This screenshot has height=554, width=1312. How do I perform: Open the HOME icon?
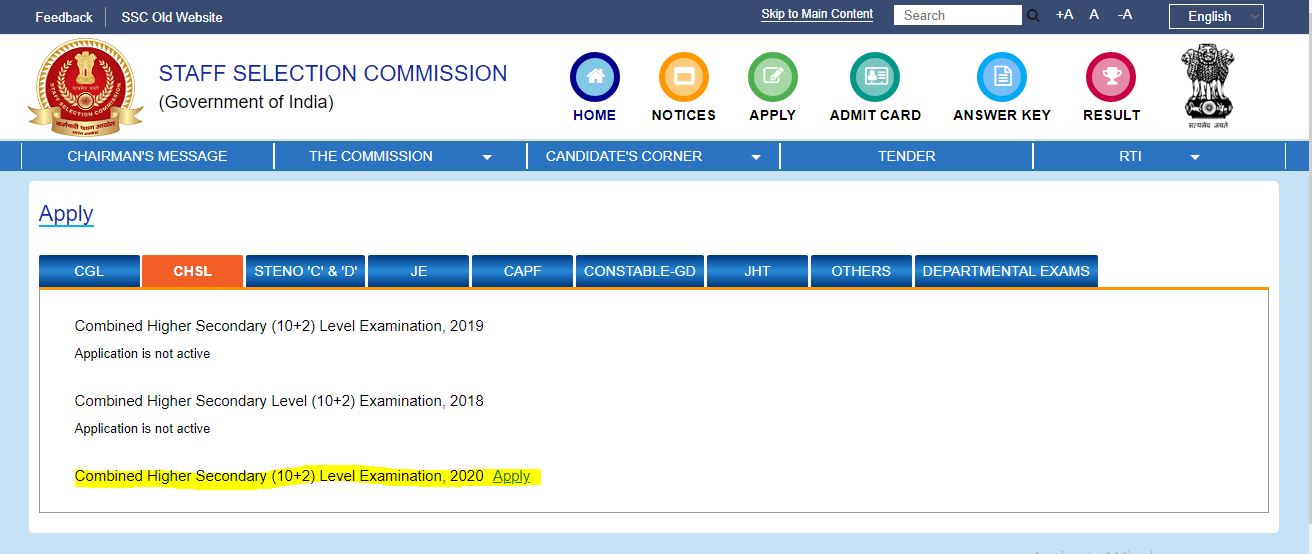point(594,77)
